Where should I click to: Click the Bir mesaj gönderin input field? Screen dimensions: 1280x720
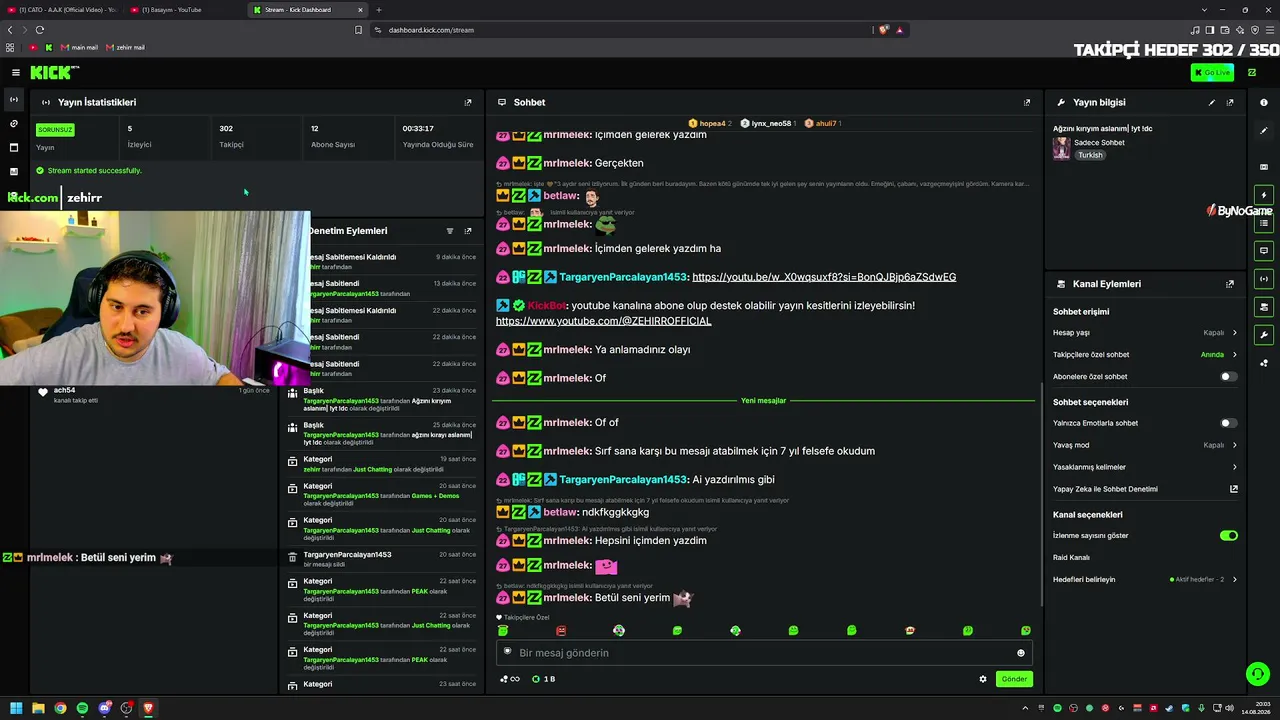click(763, 653)
